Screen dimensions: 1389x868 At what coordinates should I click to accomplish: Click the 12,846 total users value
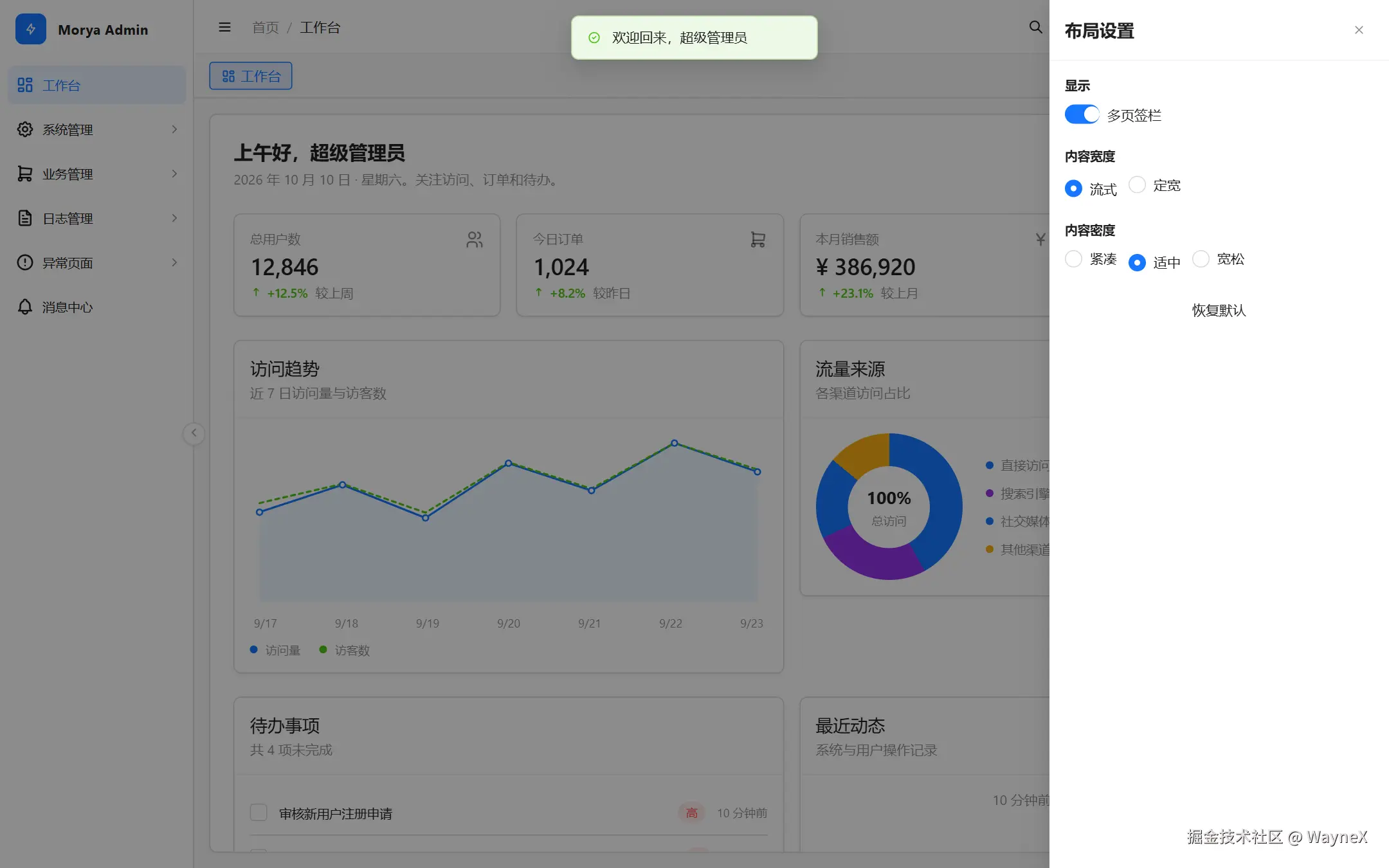pos(284,267)
